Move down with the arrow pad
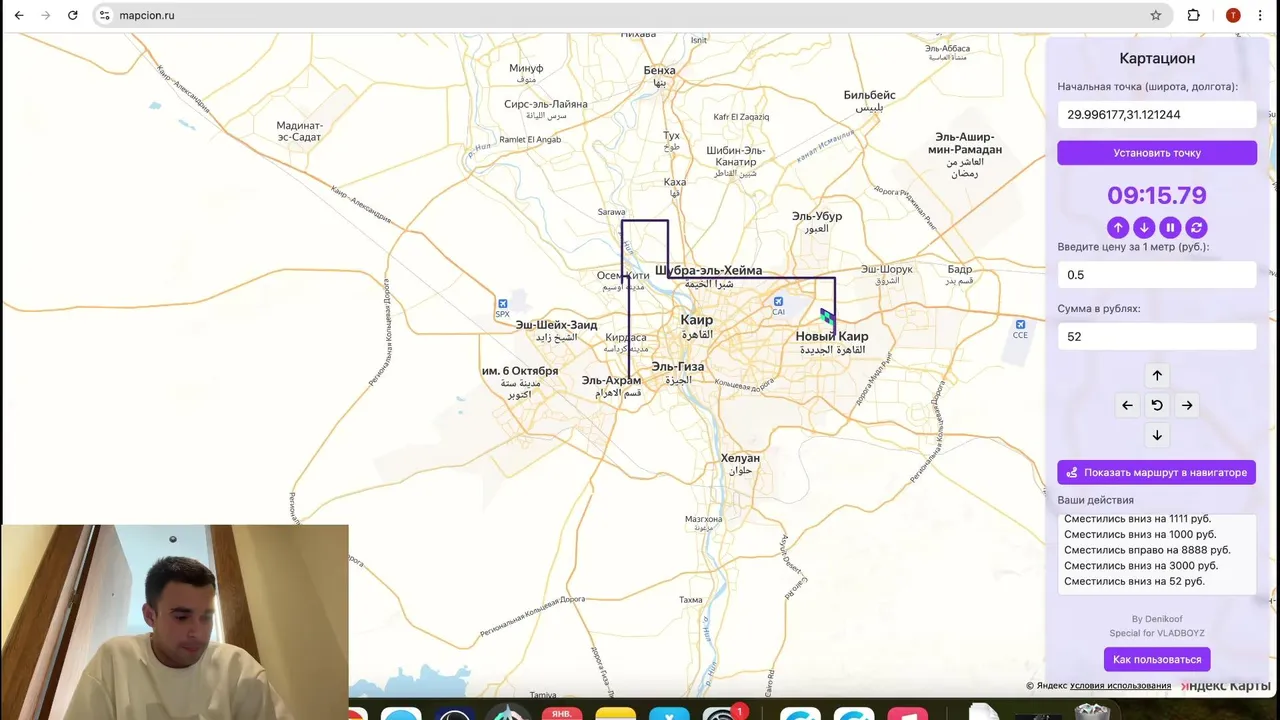Screen dimensions: 1280x720 pos(1157,435)
